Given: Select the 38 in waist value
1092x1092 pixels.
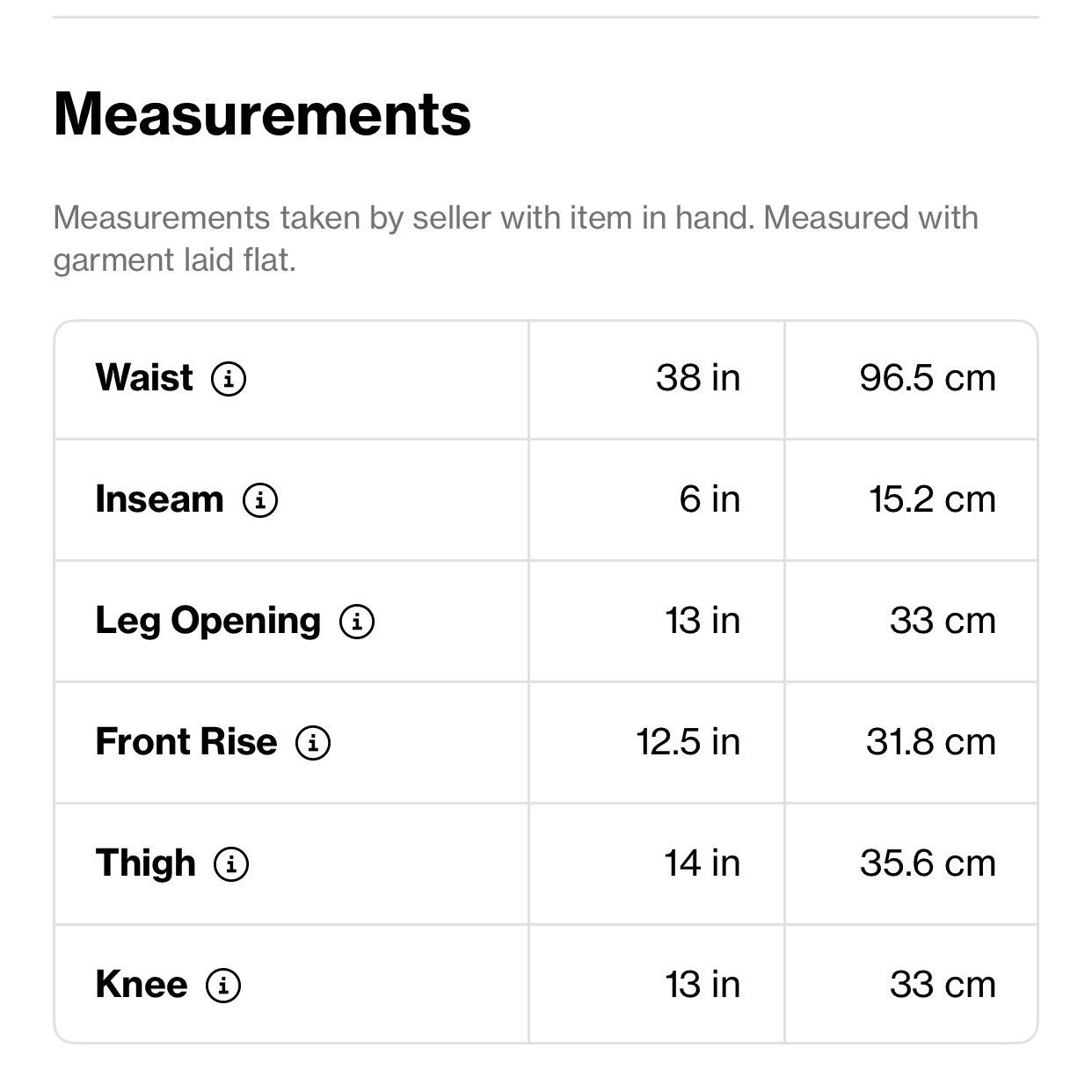Looking at the screenshot, I should (x=698, y=378).
